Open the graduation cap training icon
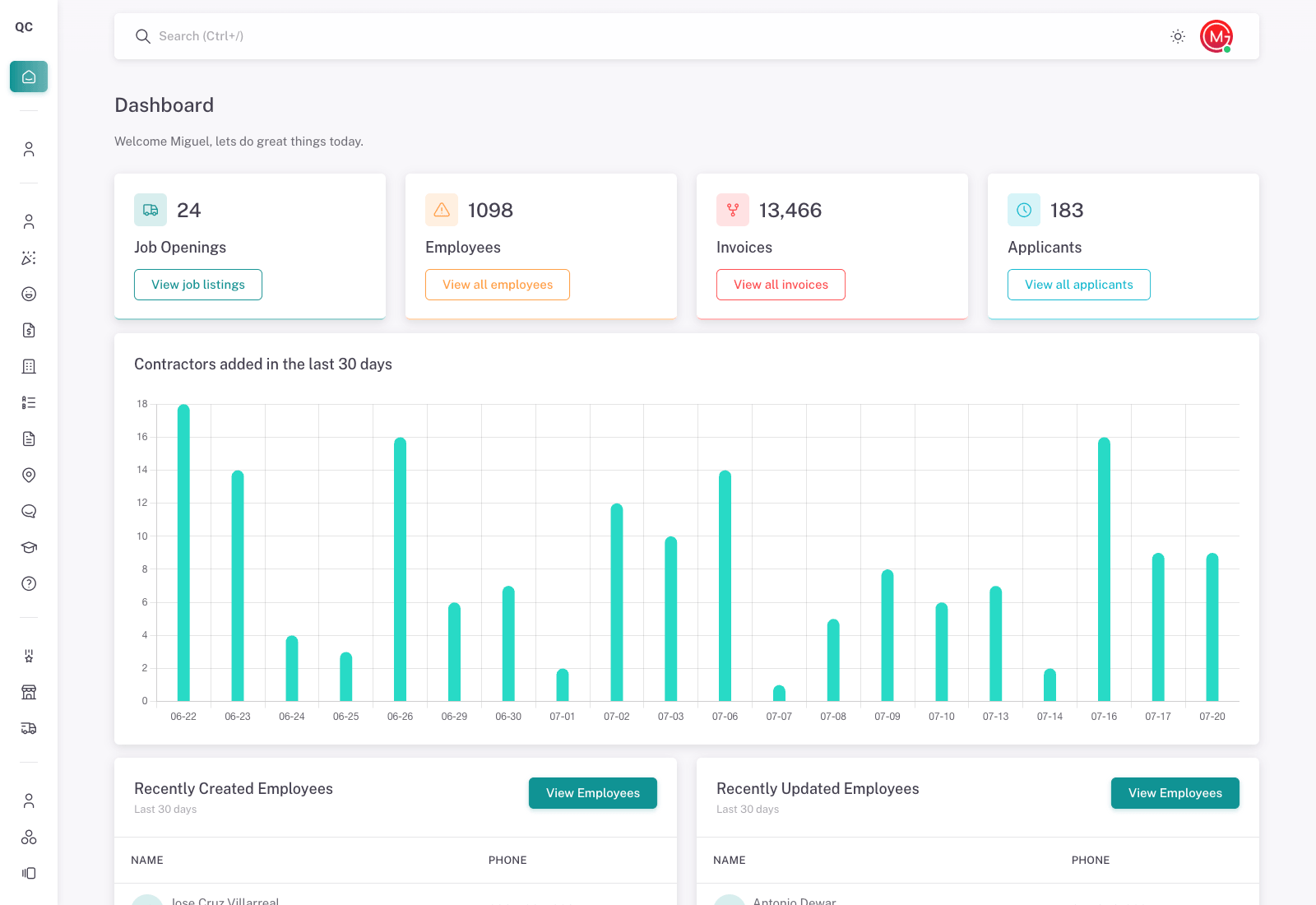 tap(29, 547)
